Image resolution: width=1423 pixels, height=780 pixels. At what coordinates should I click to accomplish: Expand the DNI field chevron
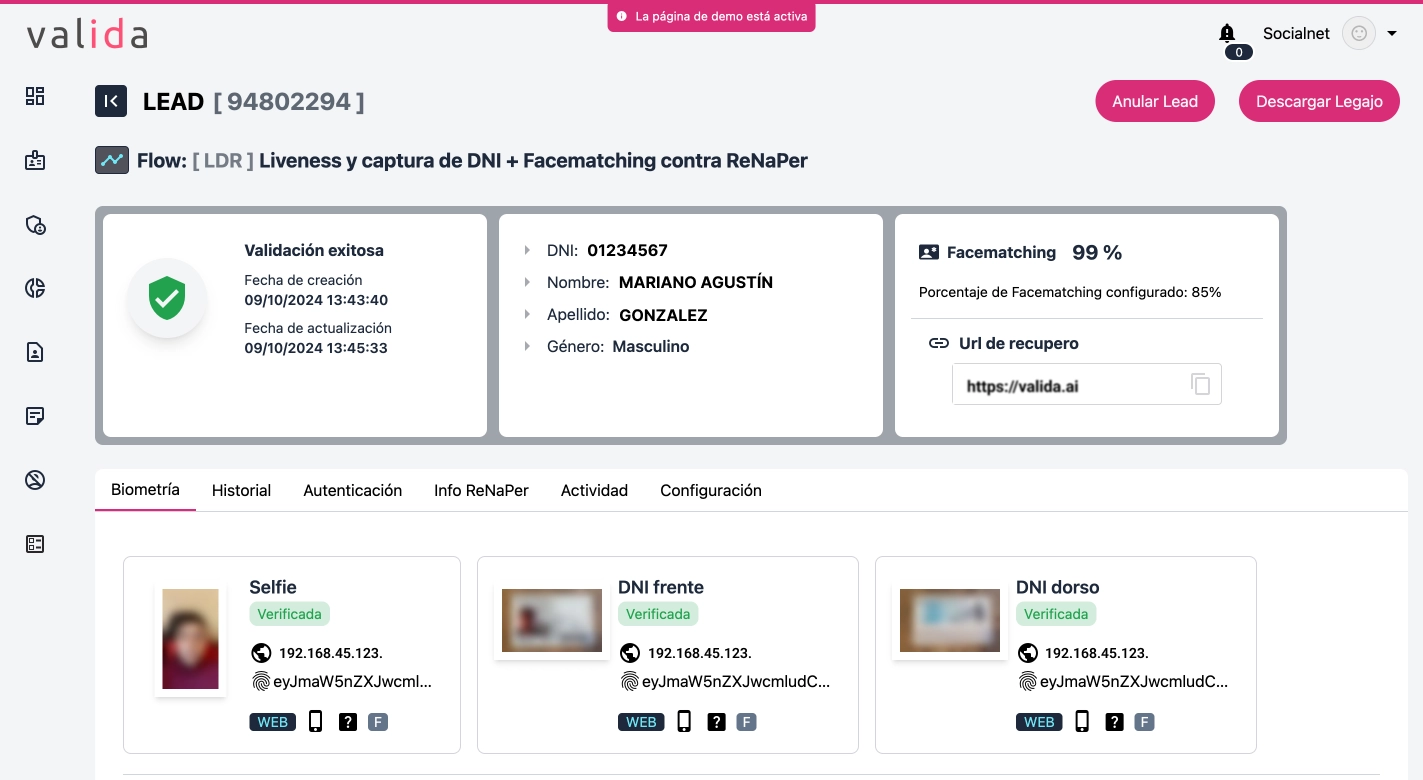529,250
